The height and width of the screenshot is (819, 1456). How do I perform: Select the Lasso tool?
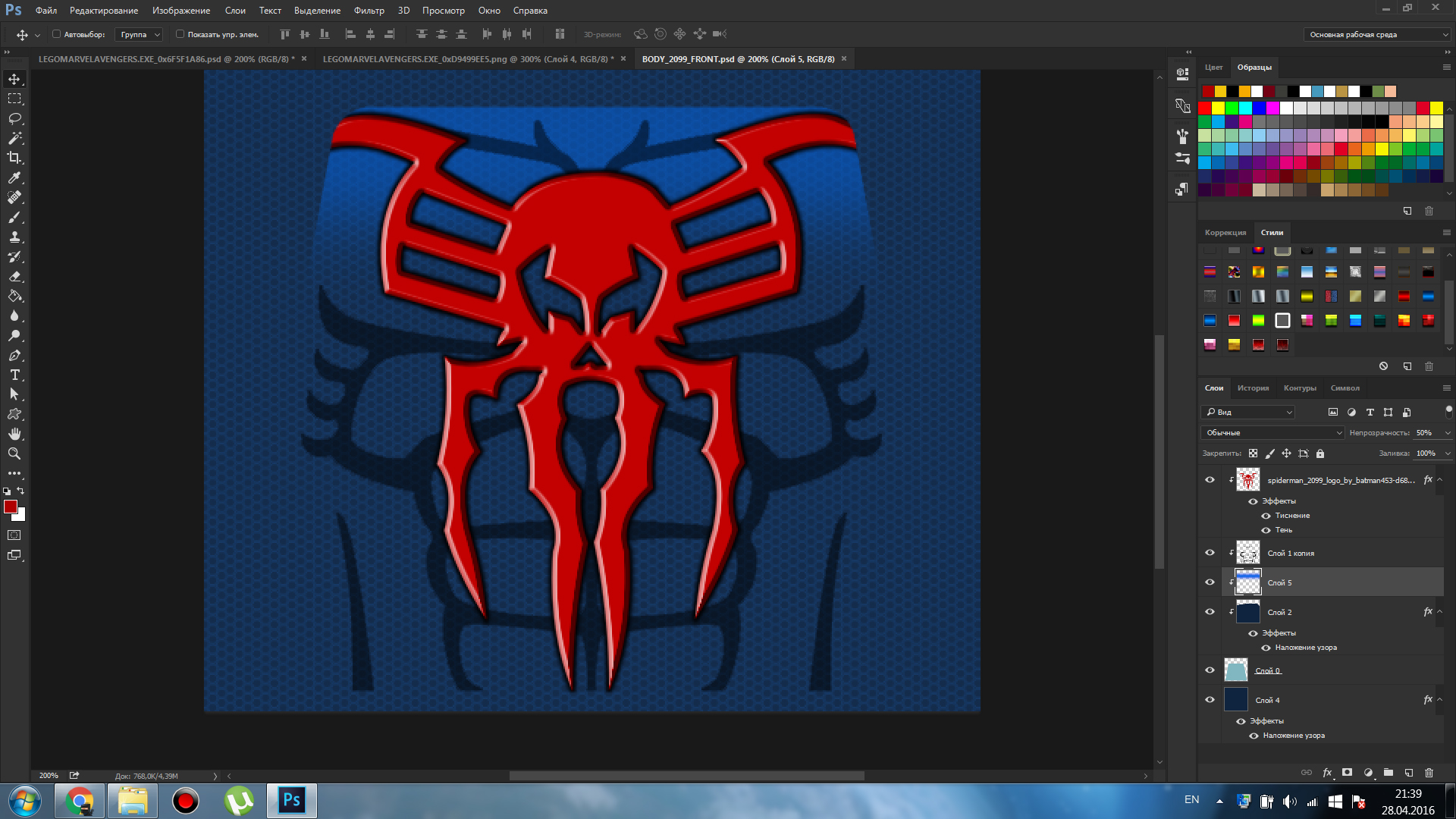[x=14, y=118]
